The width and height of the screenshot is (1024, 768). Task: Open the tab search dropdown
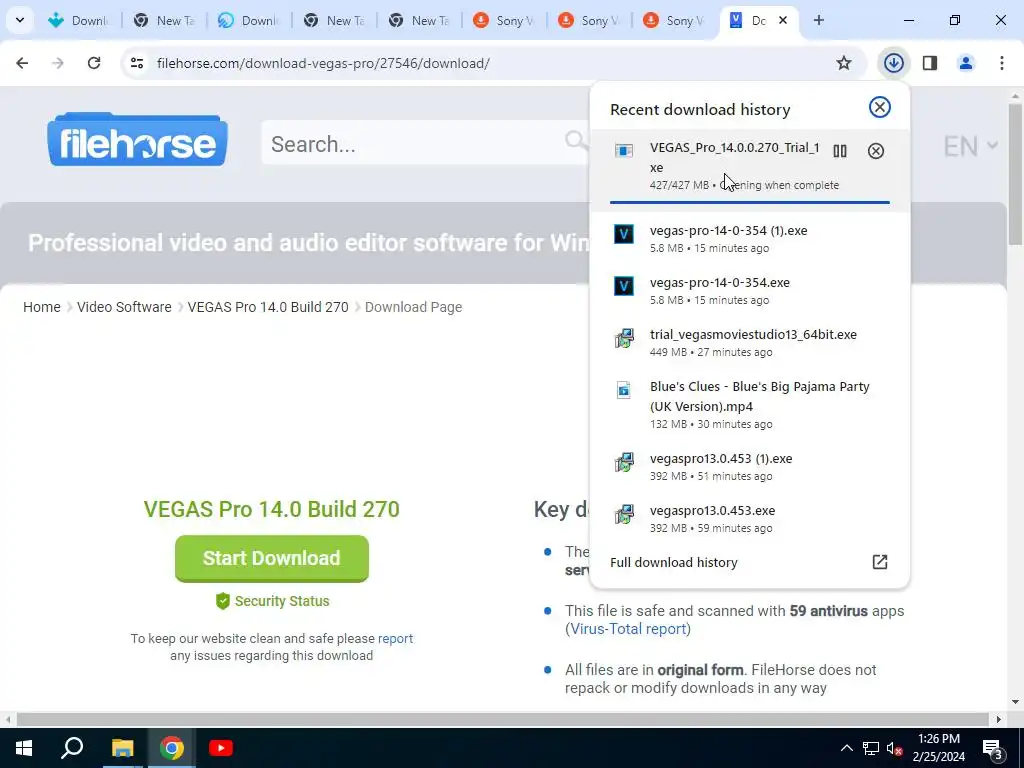(20, 20)
